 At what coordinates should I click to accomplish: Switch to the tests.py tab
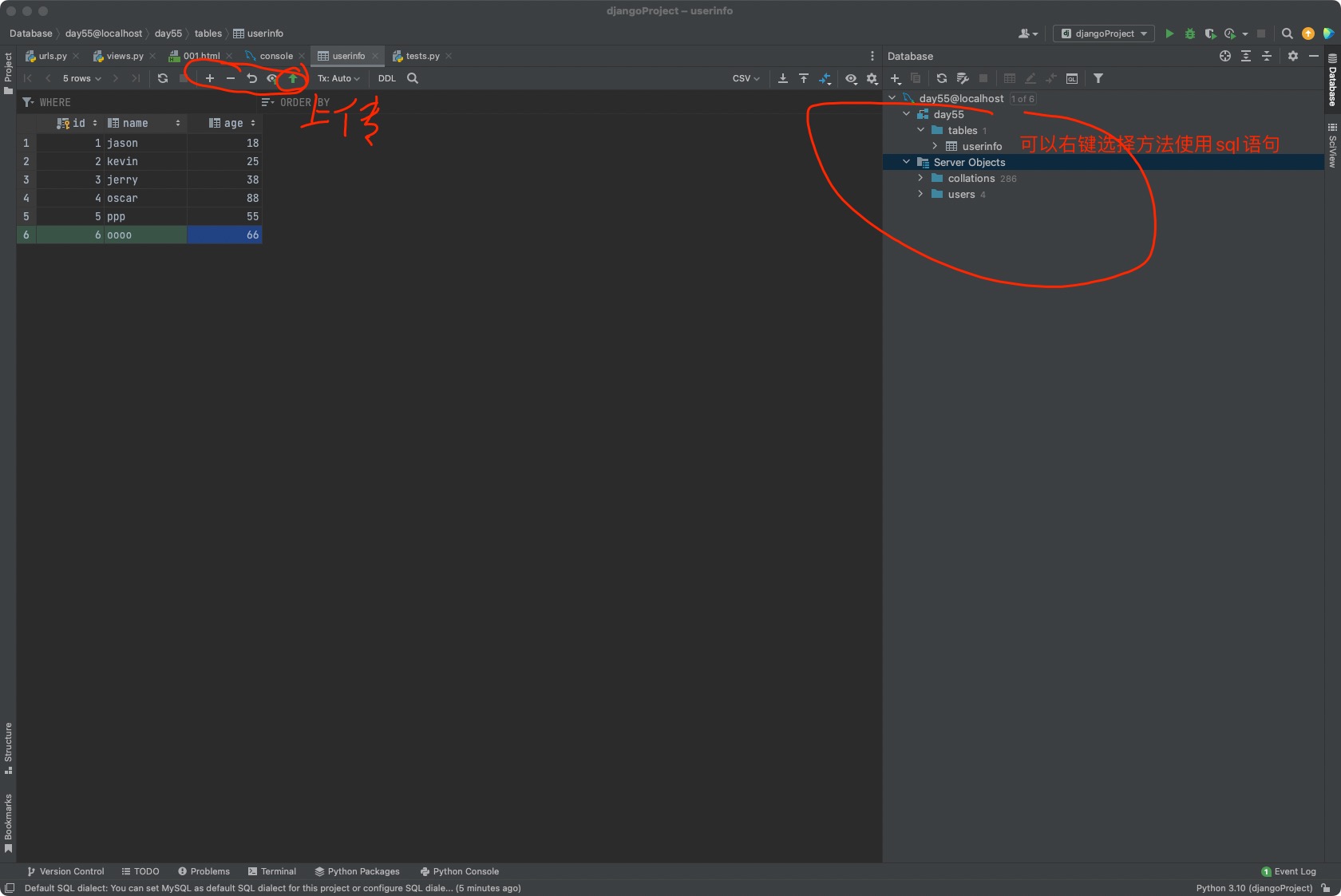click(422, 56)
